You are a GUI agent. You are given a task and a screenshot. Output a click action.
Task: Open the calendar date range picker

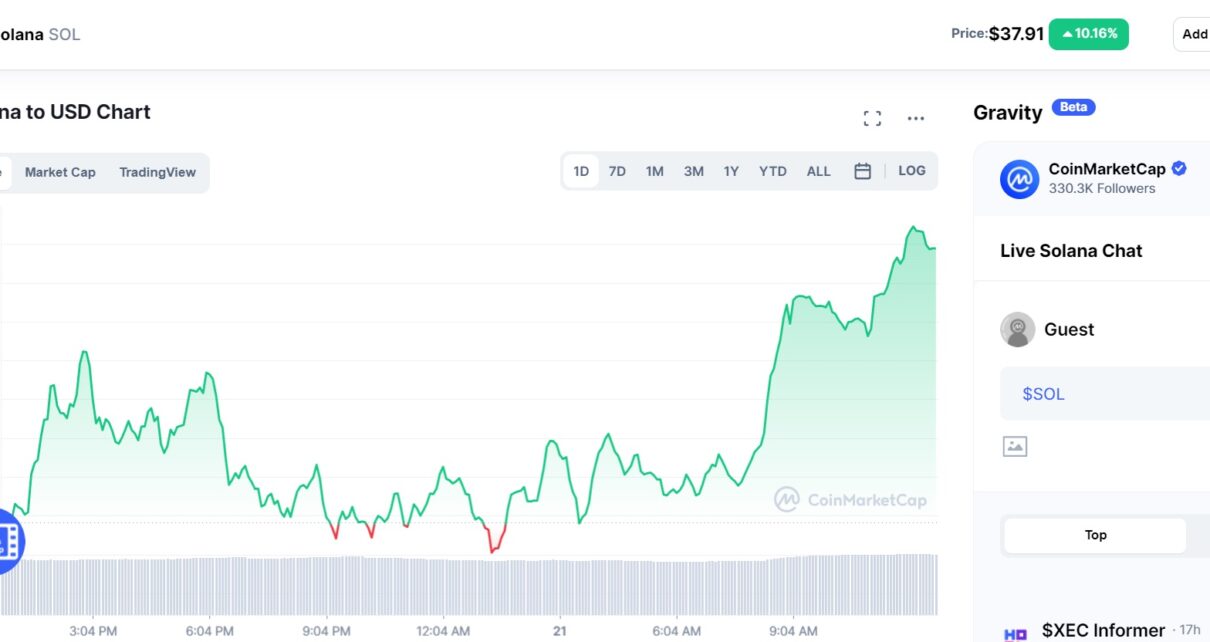[x=862, y=171]
